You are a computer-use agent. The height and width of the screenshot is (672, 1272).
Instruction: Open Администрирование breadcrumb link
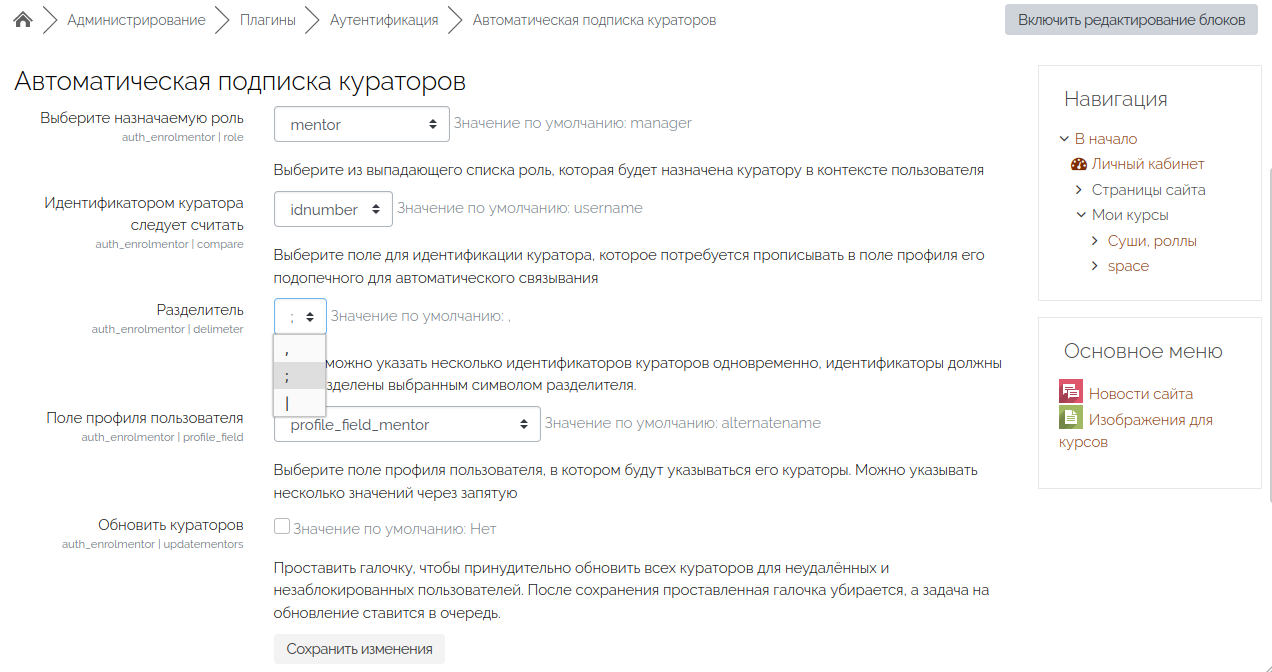pyautogui.click(x=136, y=20)
